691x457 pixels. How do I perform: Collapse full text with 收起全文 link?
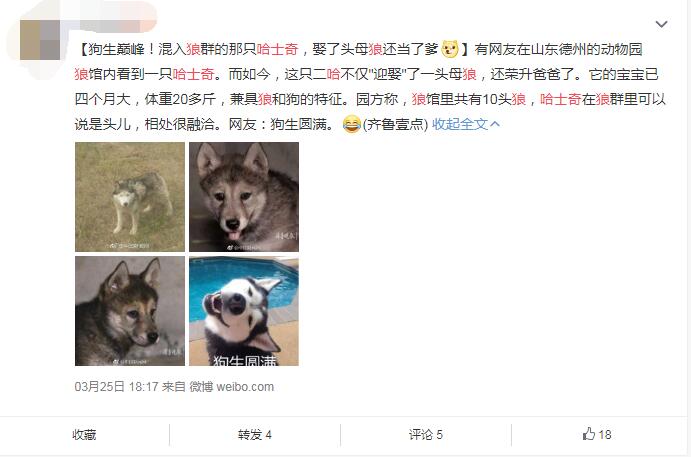pos(466,124)
